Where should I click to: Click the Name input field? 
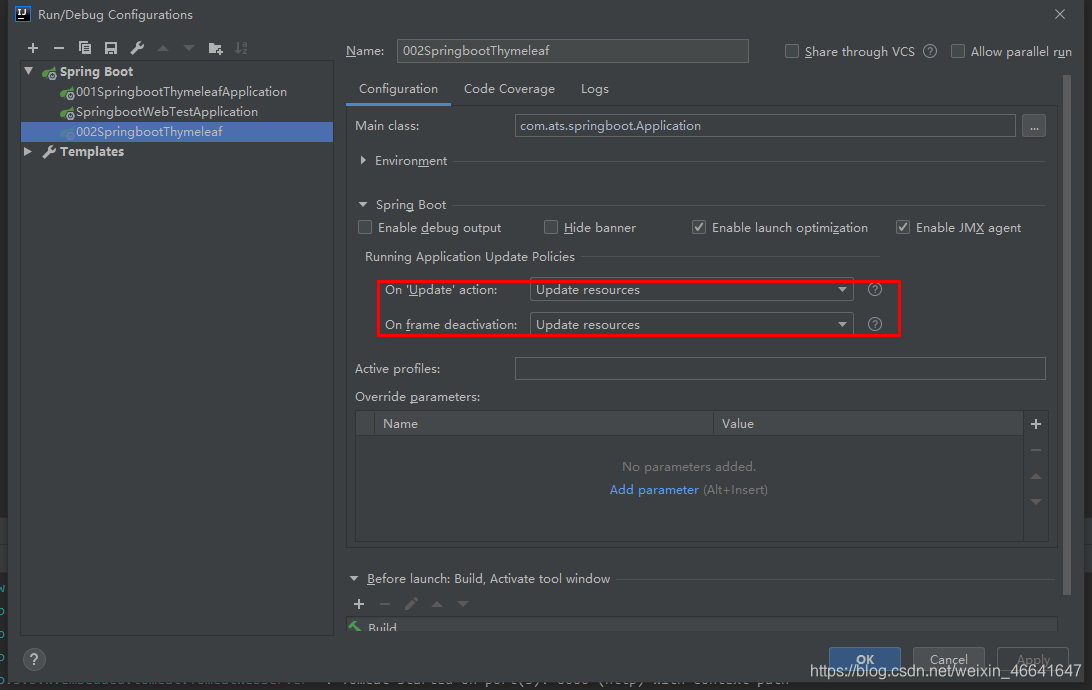pos(572,51)
